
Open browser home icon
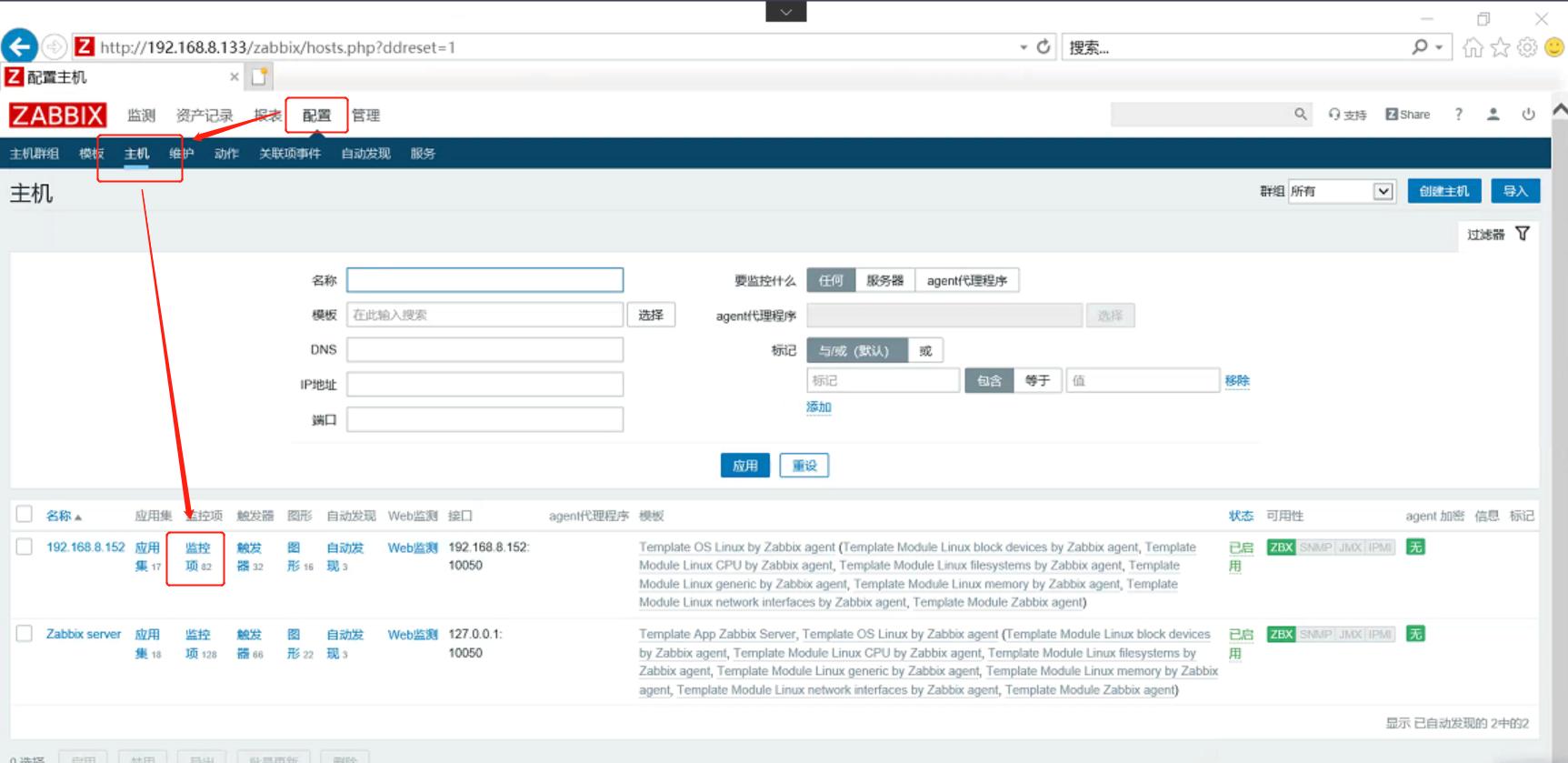click(x=1473, y=47)
